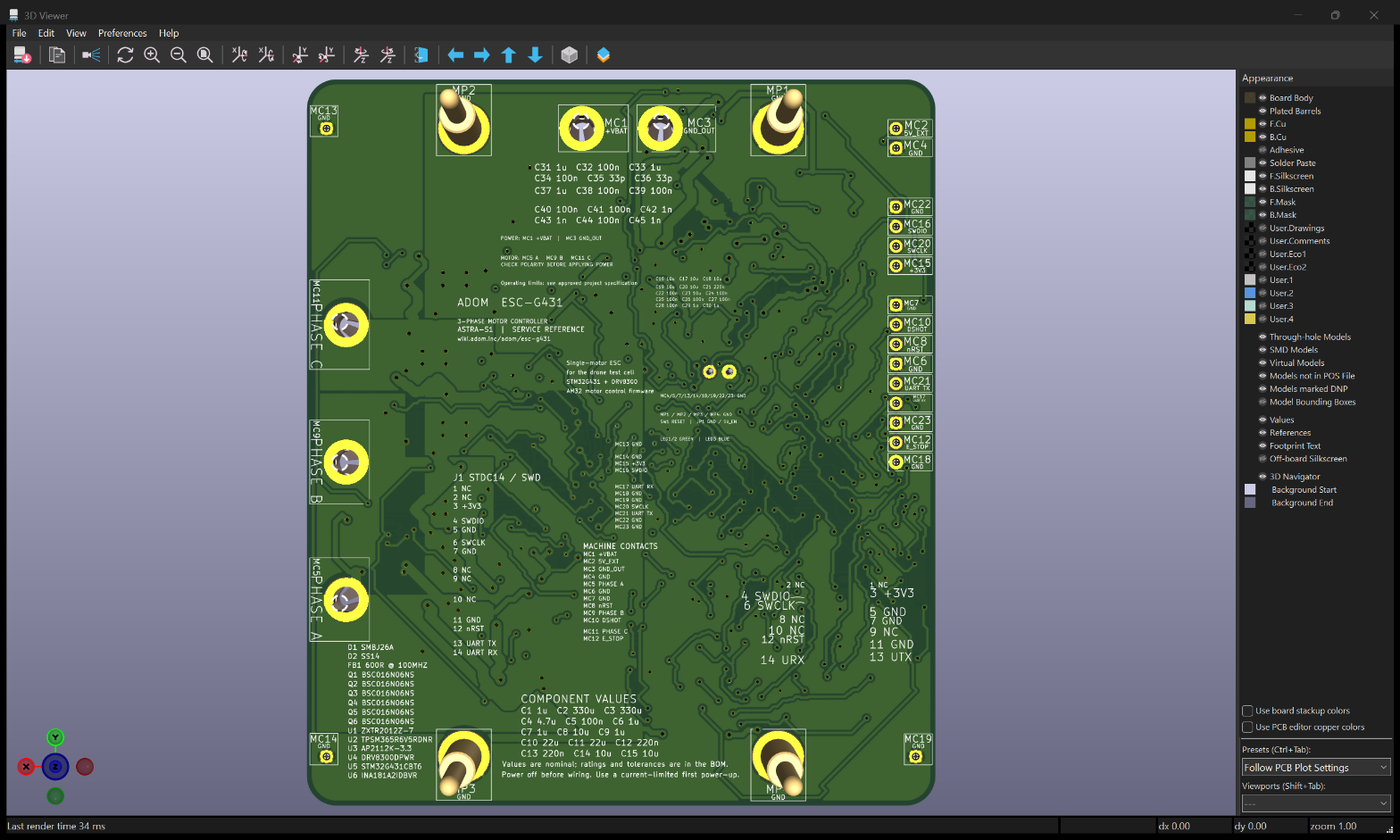Toggle visibility eye for F.Cu layer
This screenshot has height=840, width=1400.
1263,124
